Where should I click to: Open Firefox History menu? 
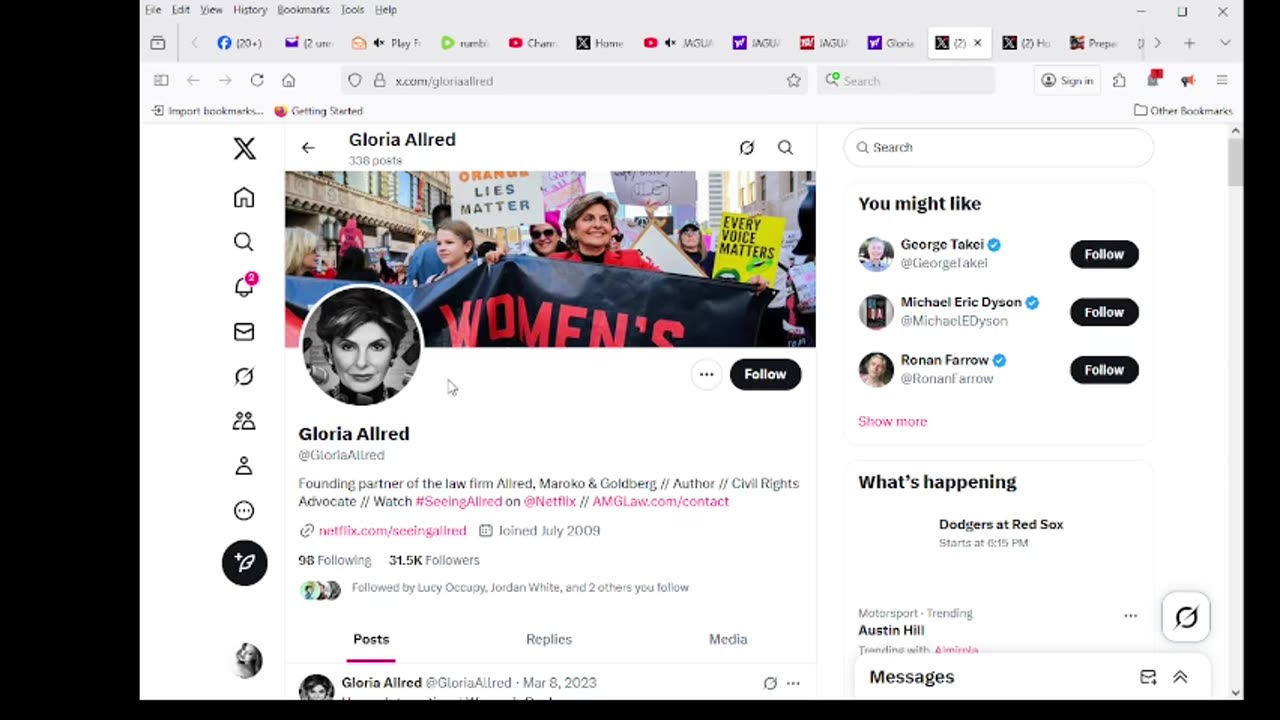coord(250,10)
